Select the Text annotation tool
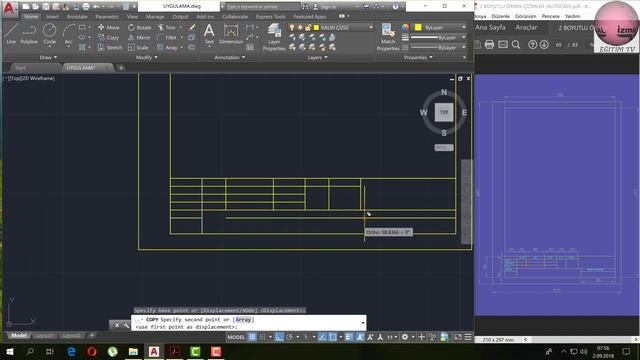Image resolution: width=640 pixels, height=360 pixels. (x=209, y=33)
